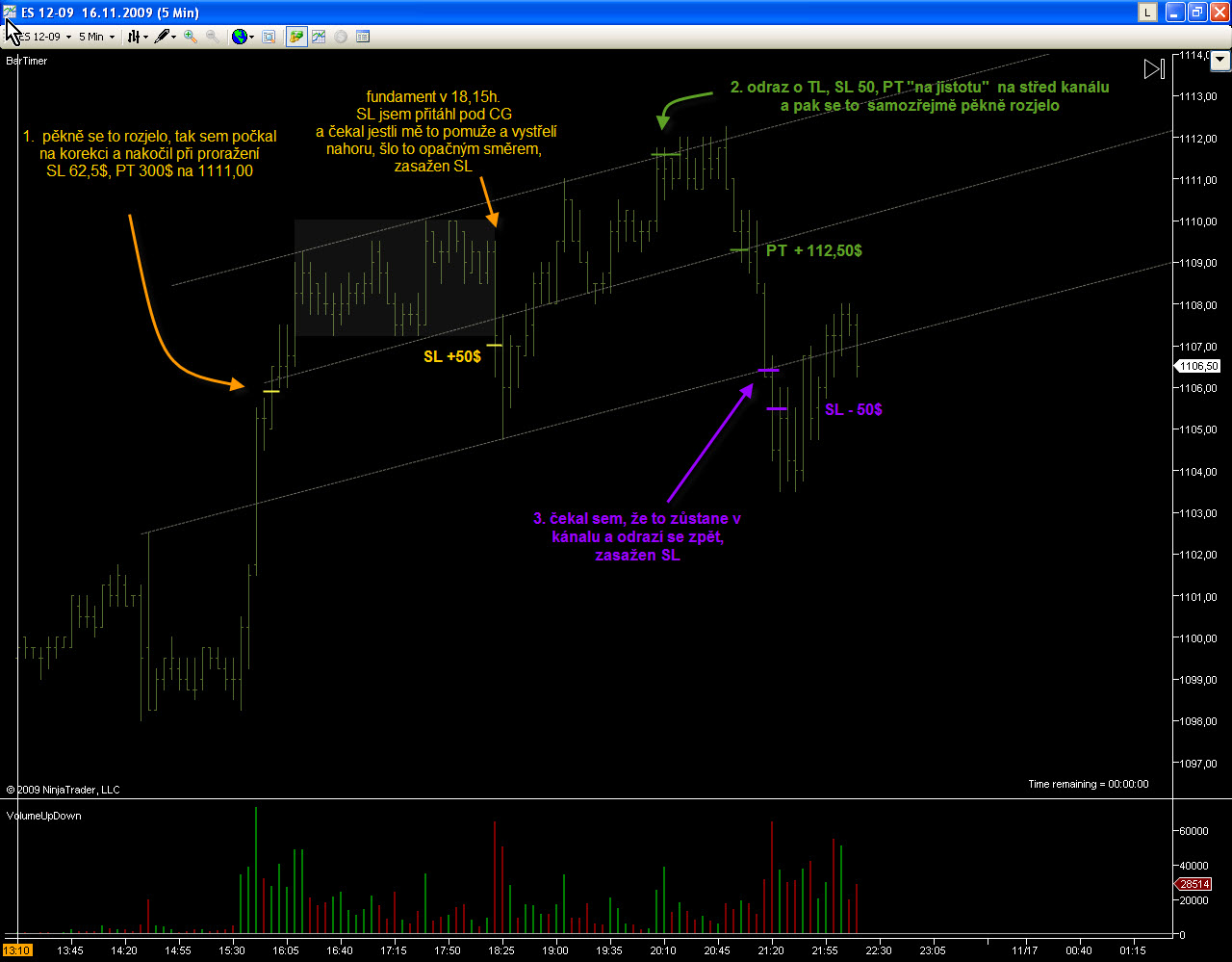Click the magnifier-over-window toolbar icon
Viewport: 1232px width, 962px height.
click(269, 37)
